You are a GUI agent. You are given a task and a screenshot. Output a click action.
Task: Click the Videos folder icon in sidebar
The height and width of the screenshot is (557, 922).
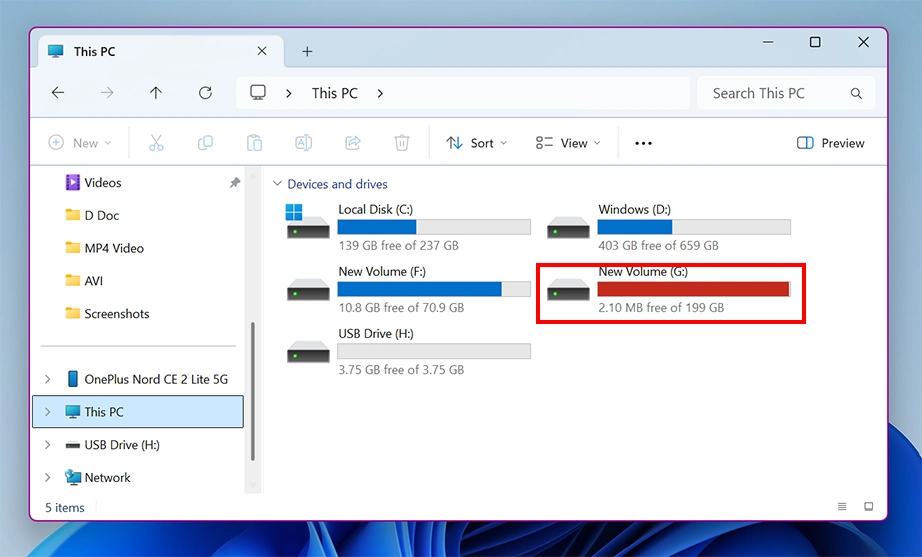[72, 182]
